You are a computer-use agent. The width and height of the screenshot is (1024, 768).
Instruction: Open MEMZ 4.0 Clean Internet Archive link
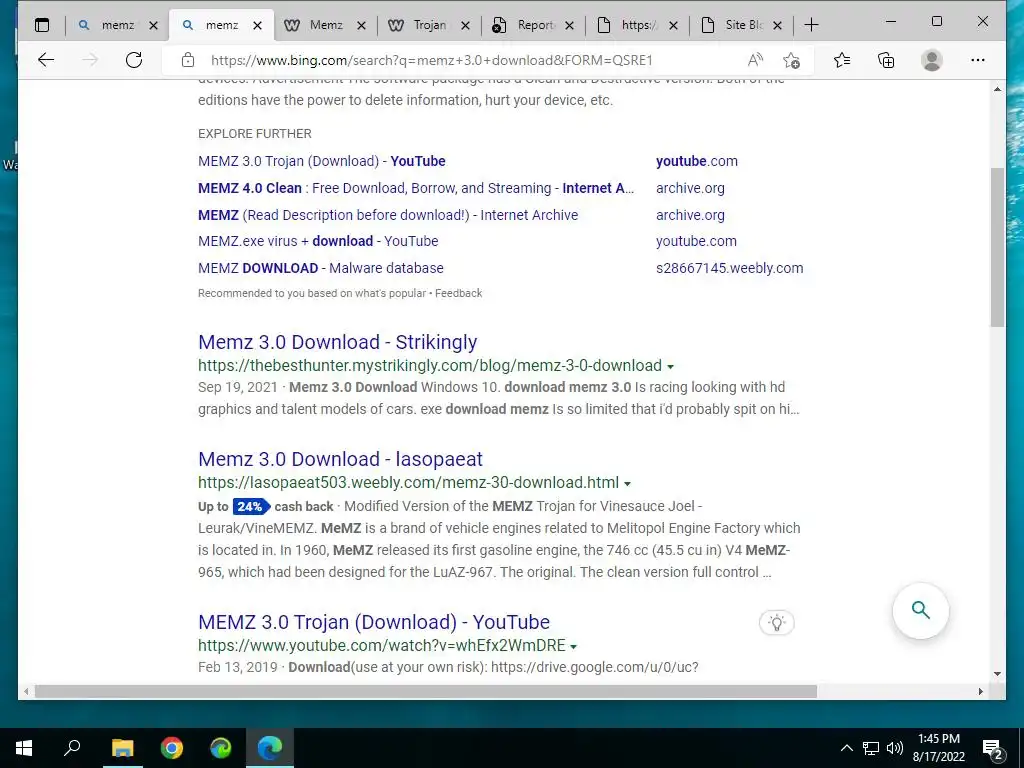click(416, 188)
